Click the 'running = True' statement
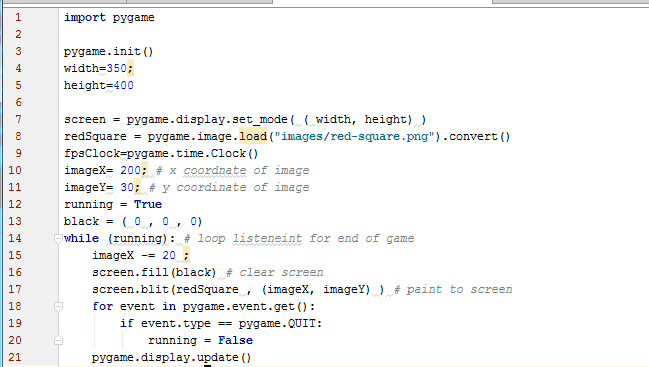649x367 pixels. [113, 204]
